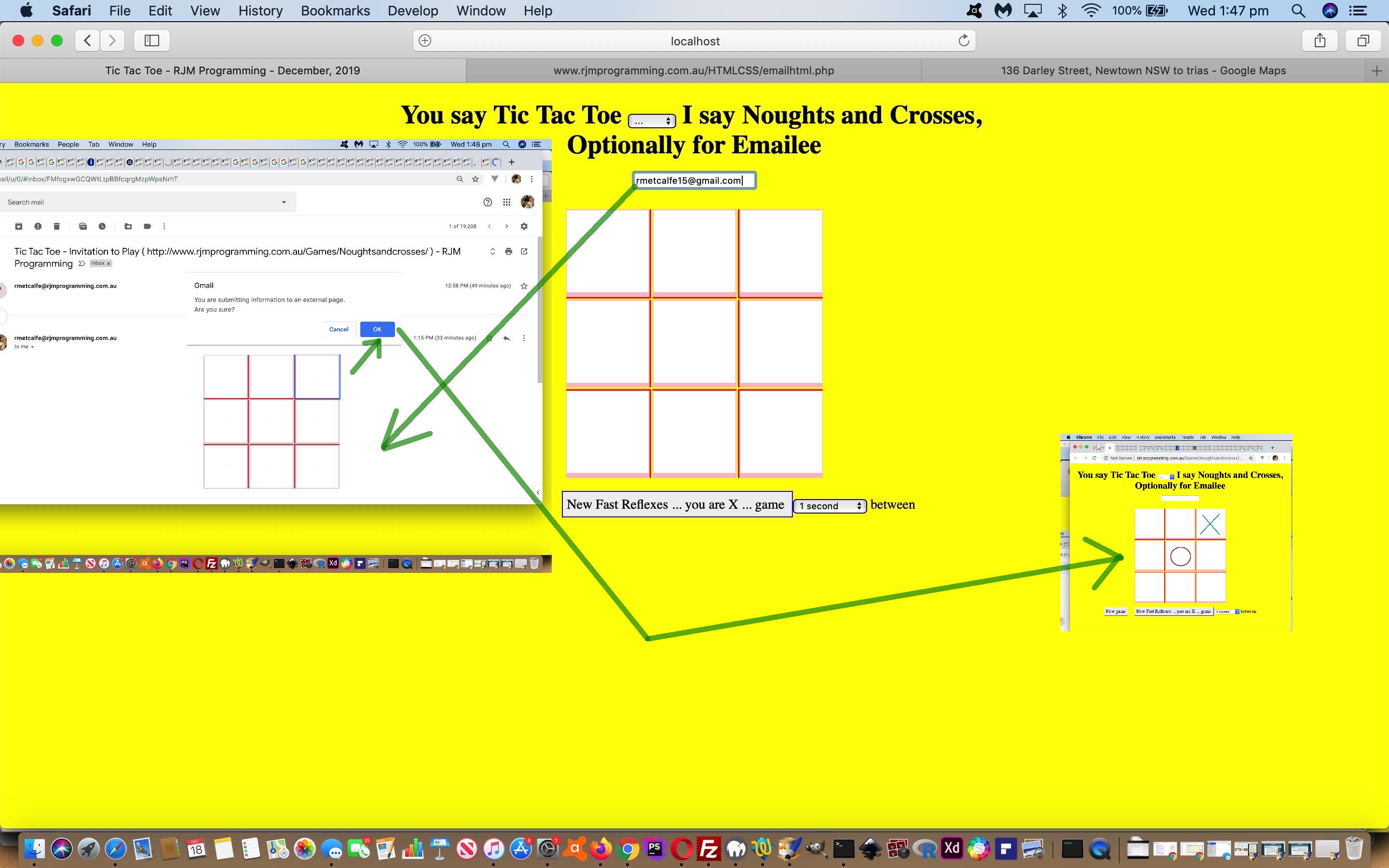Expand the Gmail search mail dropdown arrow
Viewport: 1389px width, 868px height.
point(283,202)
